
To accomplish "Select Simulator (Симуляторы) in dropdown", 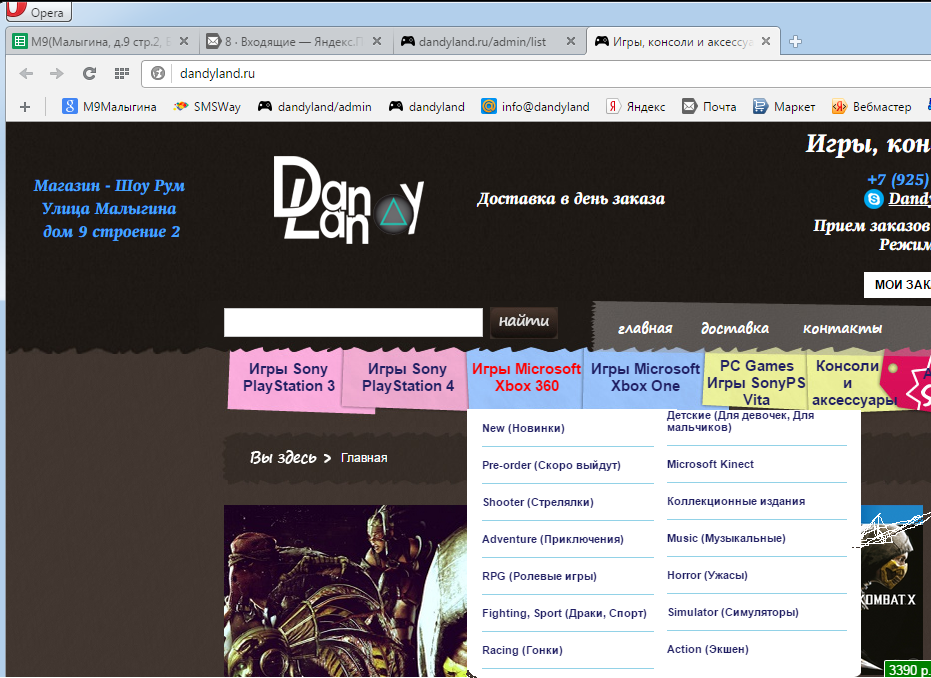I will coord(733,612).
